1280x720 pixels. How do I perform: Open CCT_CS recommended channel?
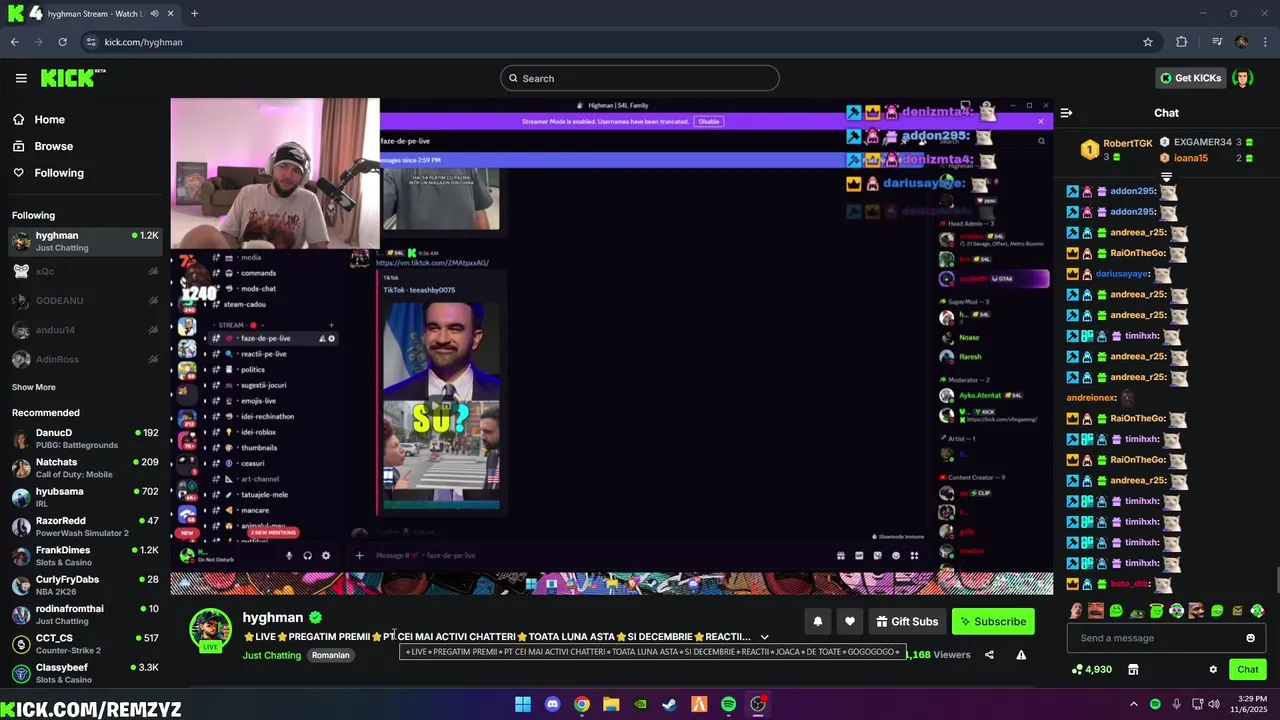tap(85, 644)
